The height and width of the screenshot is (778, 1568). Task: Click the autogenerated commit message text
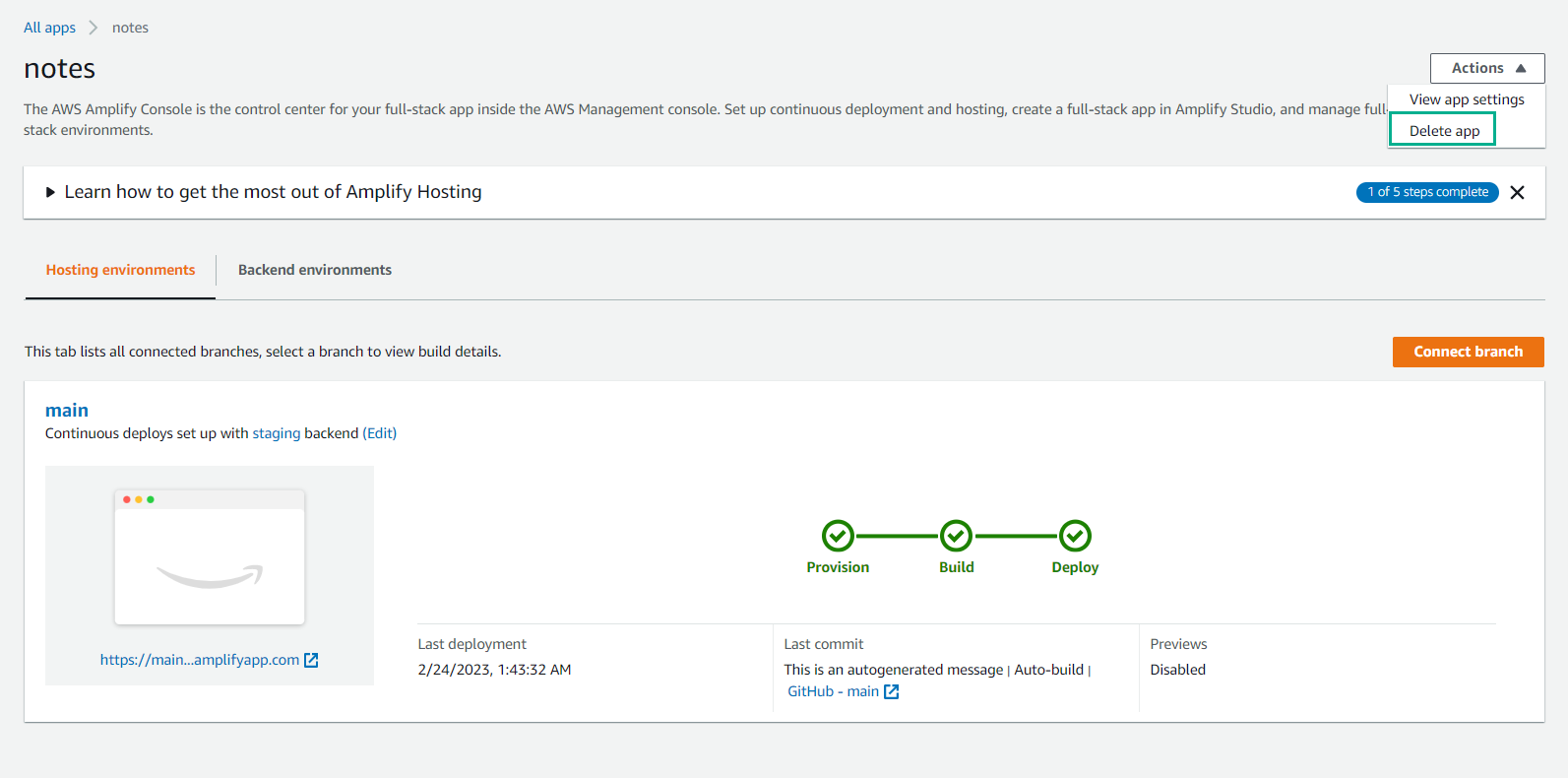coord(894,670)
